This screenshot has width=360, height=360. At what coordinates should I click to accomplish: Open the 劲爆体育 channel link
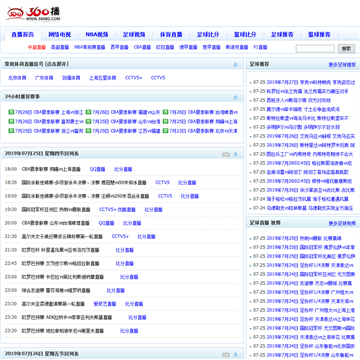pyautogui.click(x=71, y=78)
